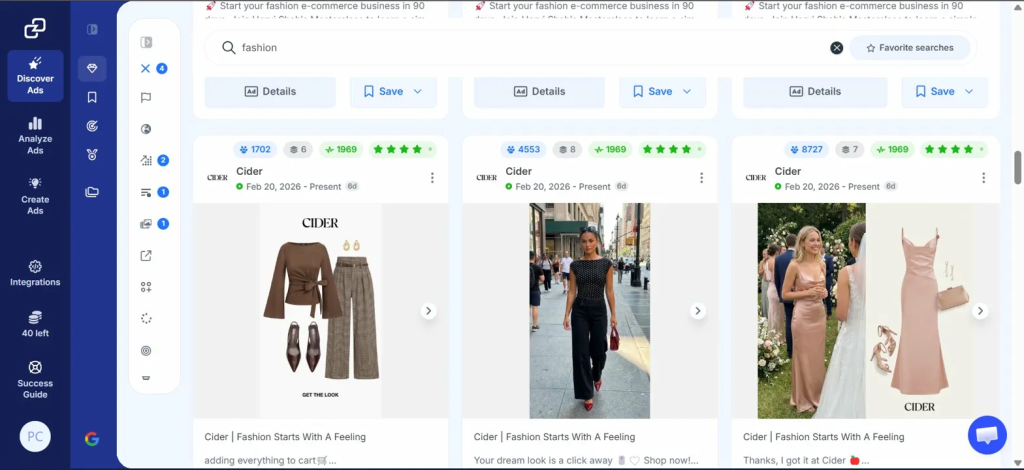Click the app logo at top left

[35, 29]
